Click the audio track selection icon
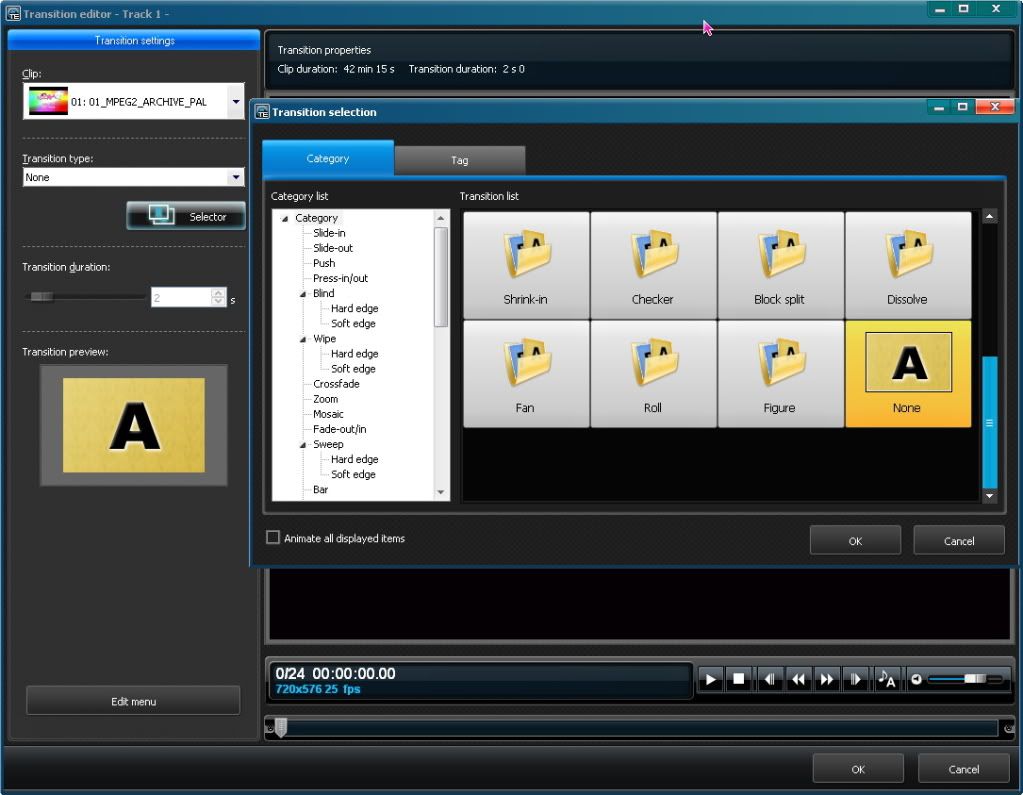This screenshot has height=795, width=1023. pos(886,680)
